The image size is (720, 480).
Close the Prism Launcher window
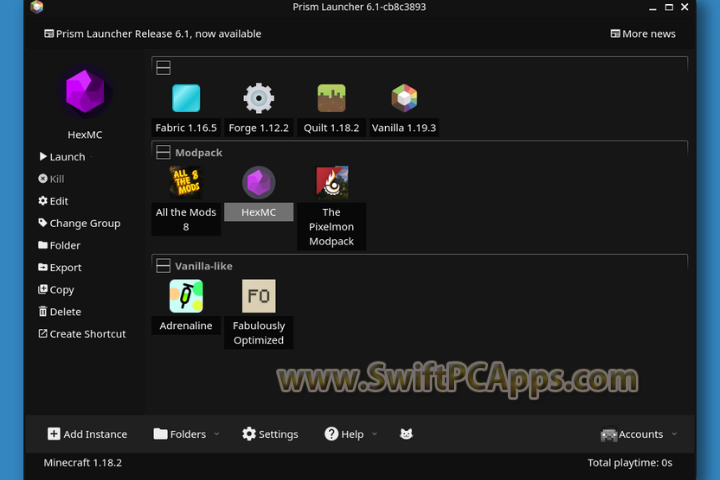click(685, 7)
